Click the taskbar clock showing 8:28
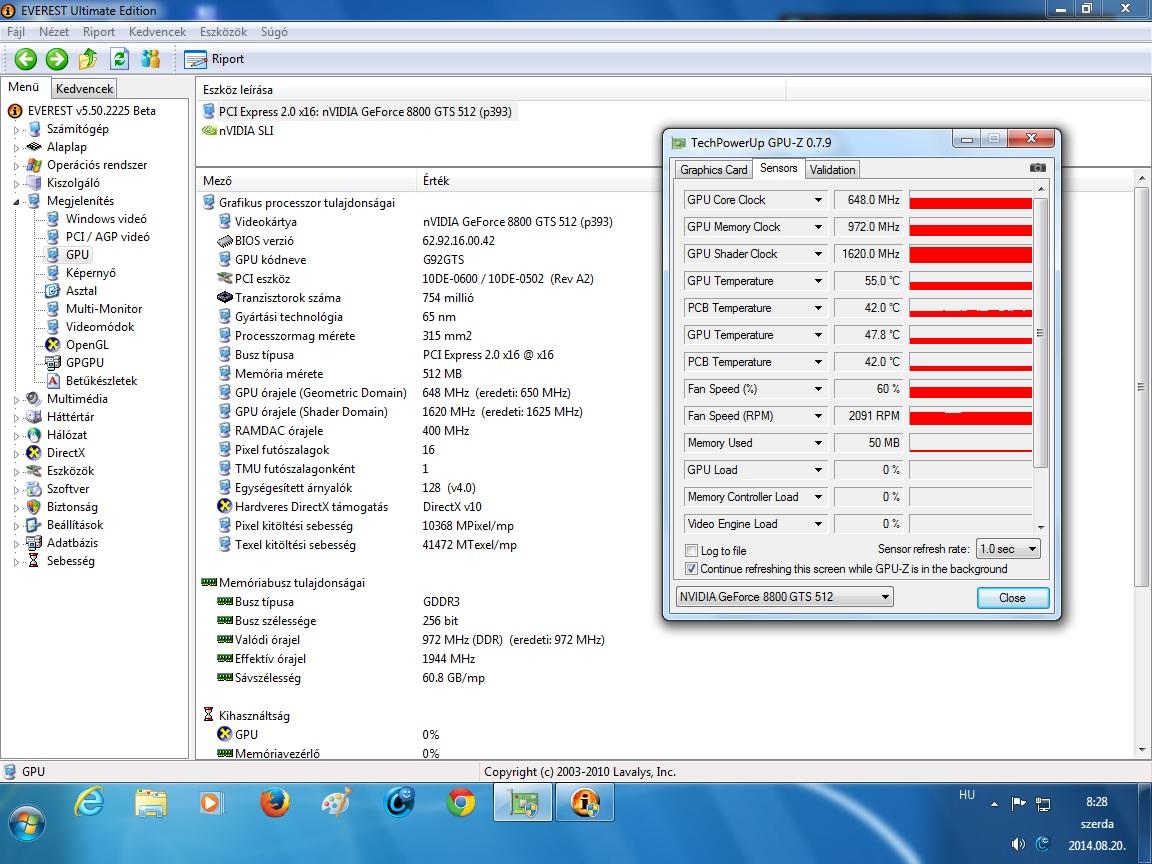This screenshot has width=1152, height=864. [1096, 802]
